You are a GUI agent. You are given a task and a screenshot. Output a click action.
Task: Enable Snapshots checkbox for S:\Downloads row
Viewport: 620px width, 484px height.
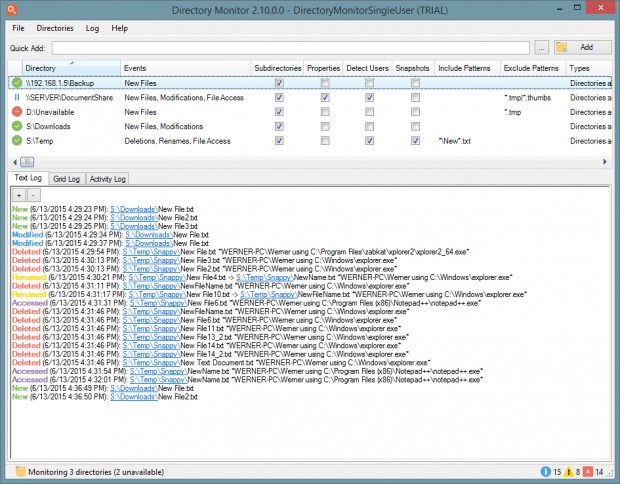coord(415,126)
